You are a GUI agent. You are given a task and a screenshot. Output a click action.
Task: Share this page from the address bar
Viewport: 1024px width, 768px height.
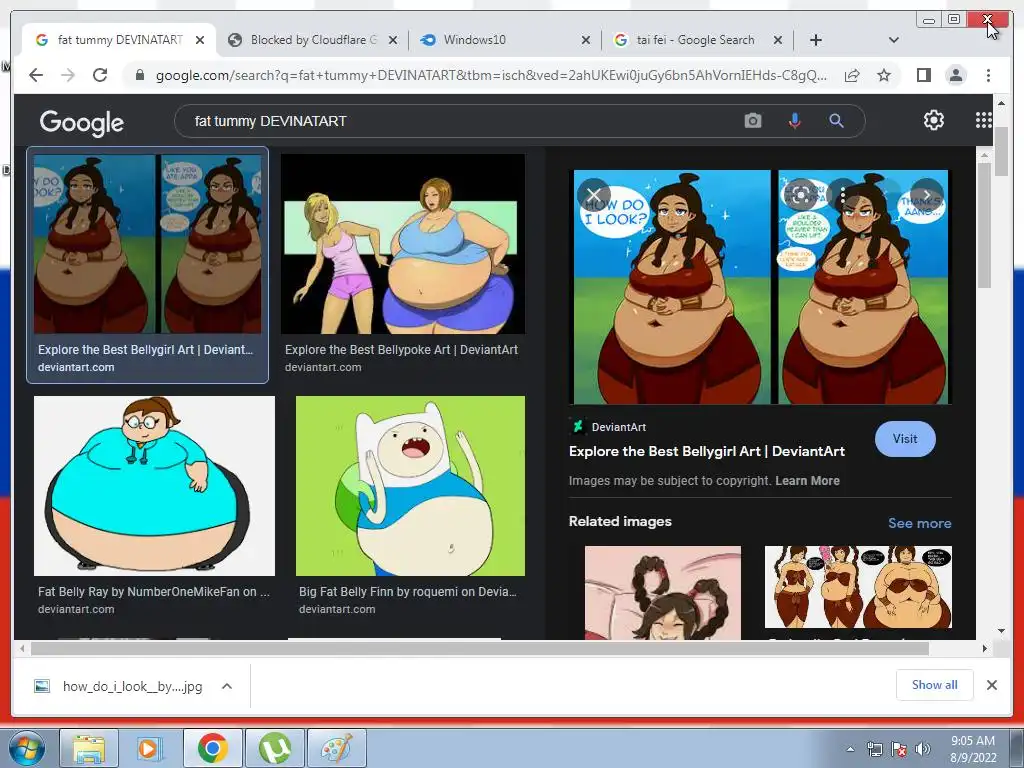(852, 75)
